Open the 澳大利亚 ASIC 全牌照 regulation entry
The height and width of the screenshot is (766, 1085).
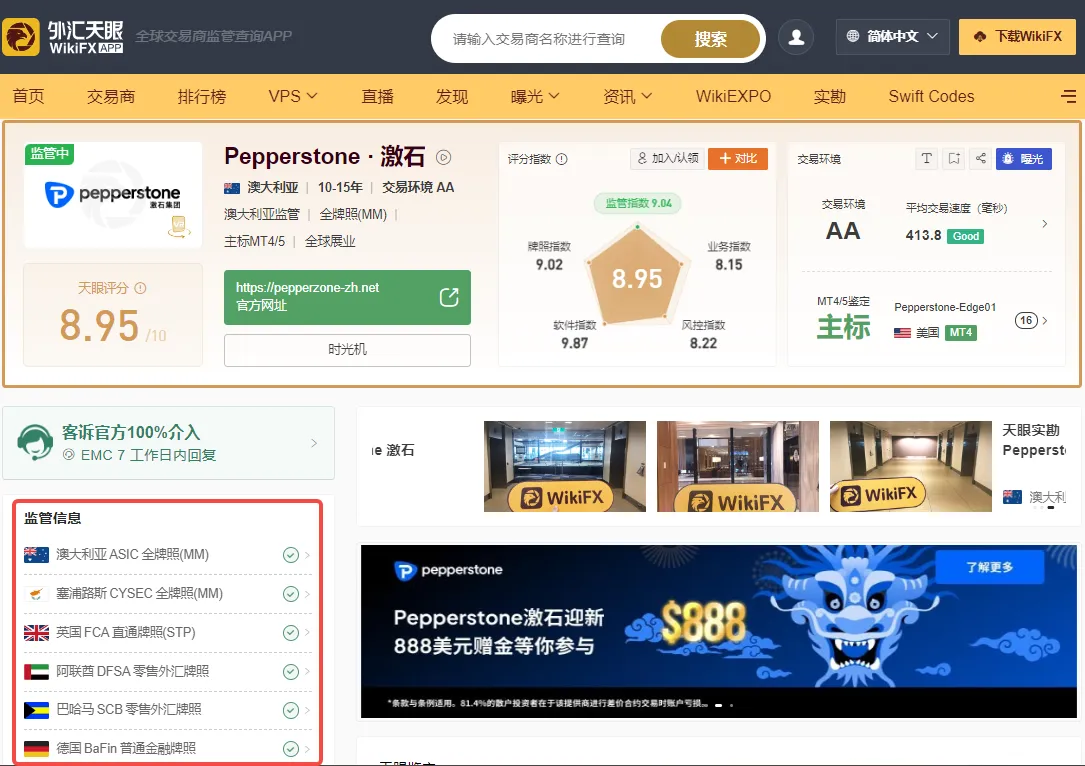tap(167, 555)
